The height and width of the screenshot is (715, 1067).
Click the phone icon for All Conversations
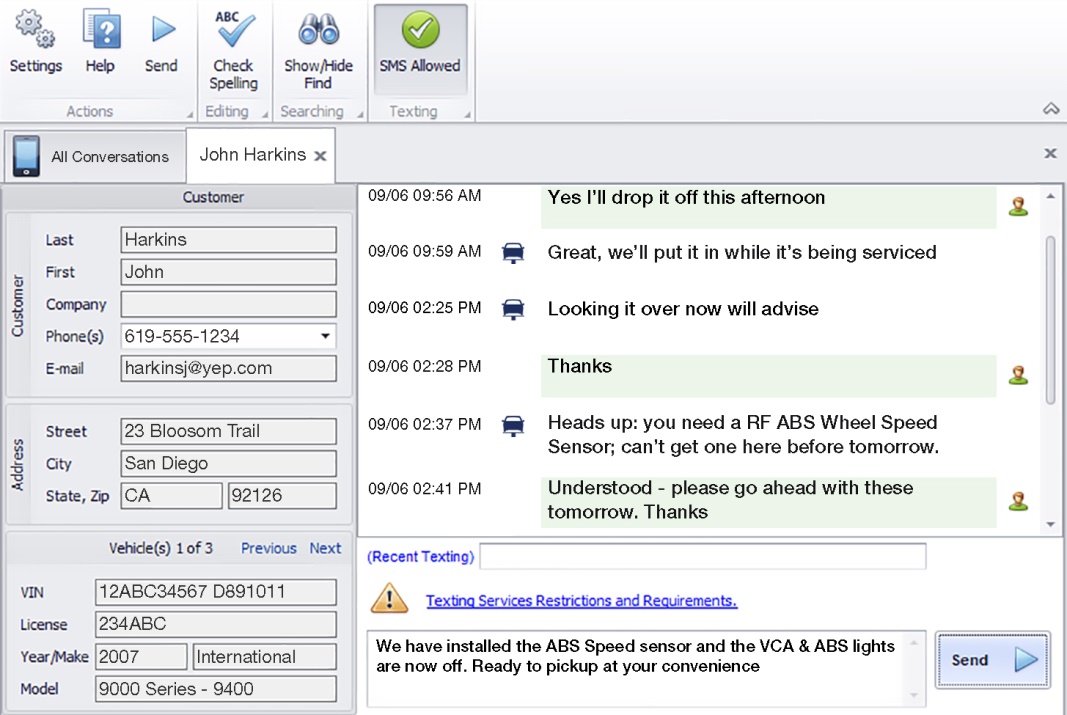[27, 156]
